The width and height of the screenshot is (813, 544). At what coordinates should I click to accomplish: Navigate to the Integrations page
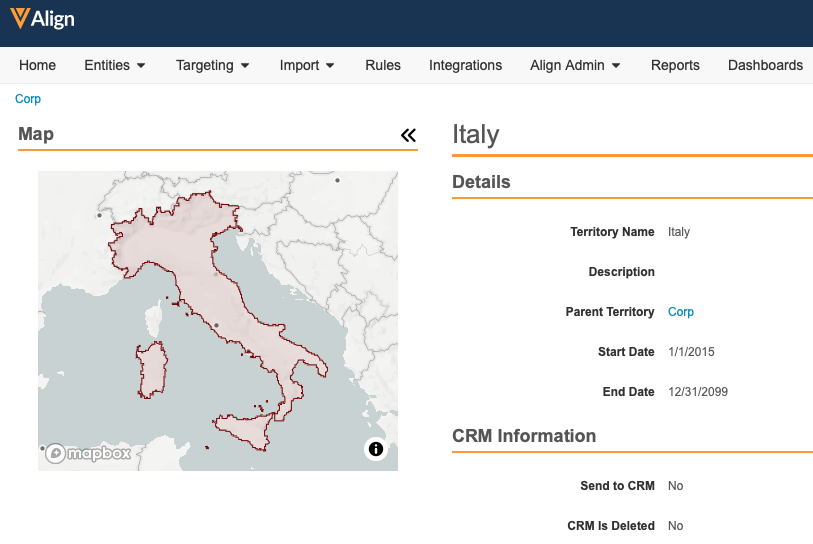coord(465,65)
